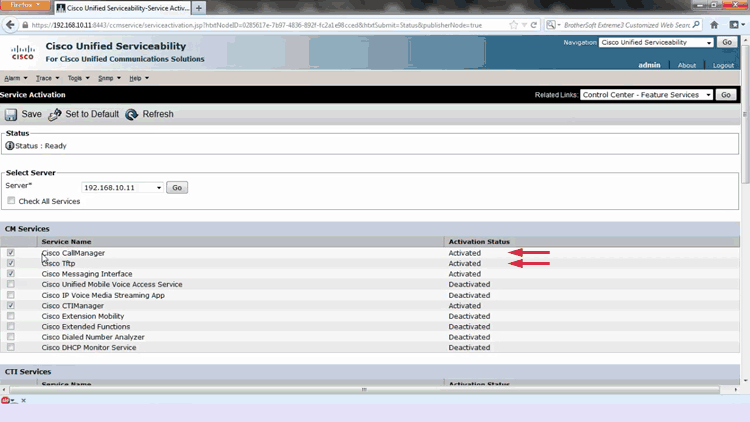The image size is (750, 422).
Task: Open the Firefox home page icon
Action: point(714,25)
